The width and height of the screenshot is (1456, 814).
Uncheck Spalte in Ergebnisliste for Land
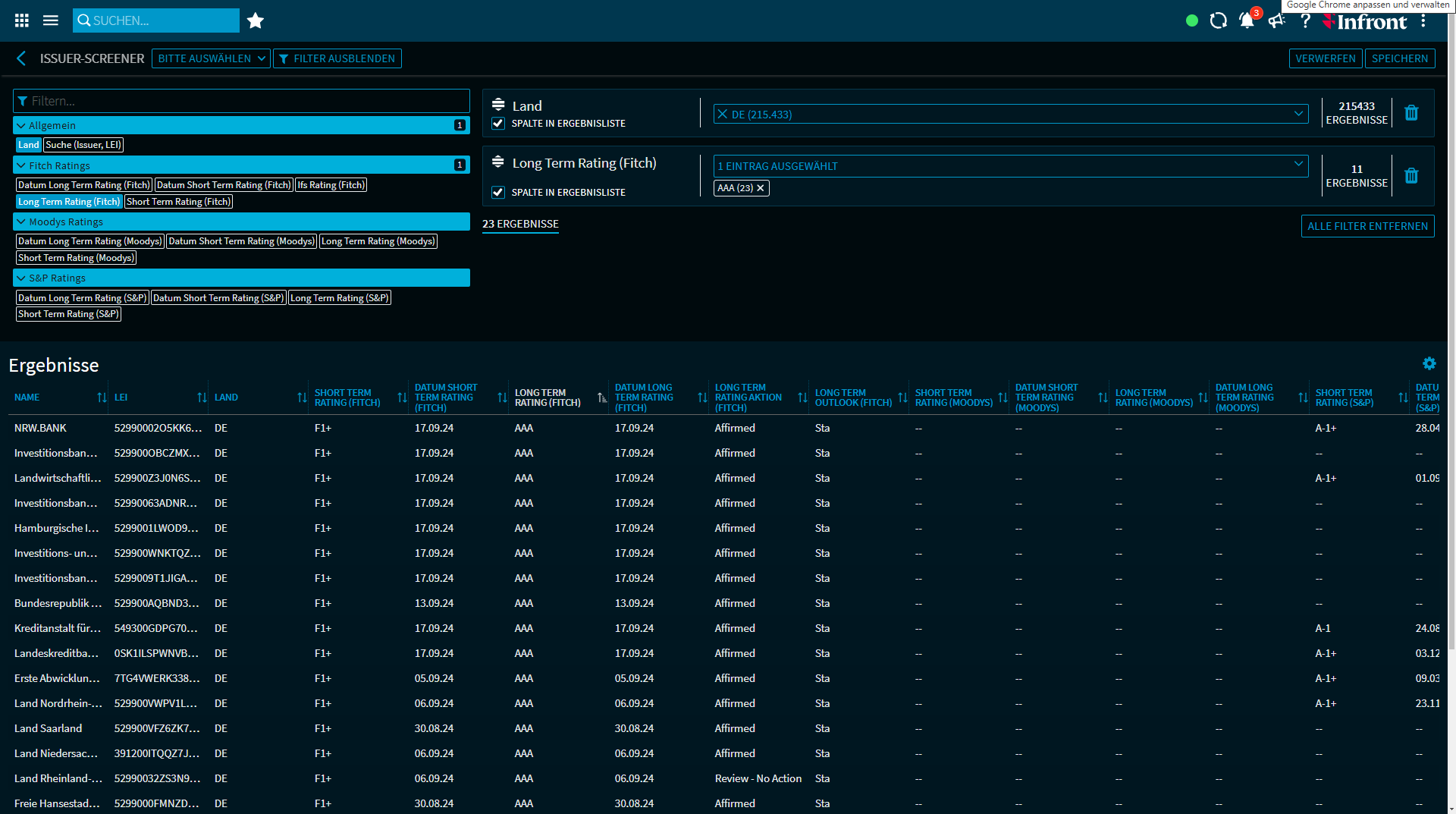(x=498, y=123)
